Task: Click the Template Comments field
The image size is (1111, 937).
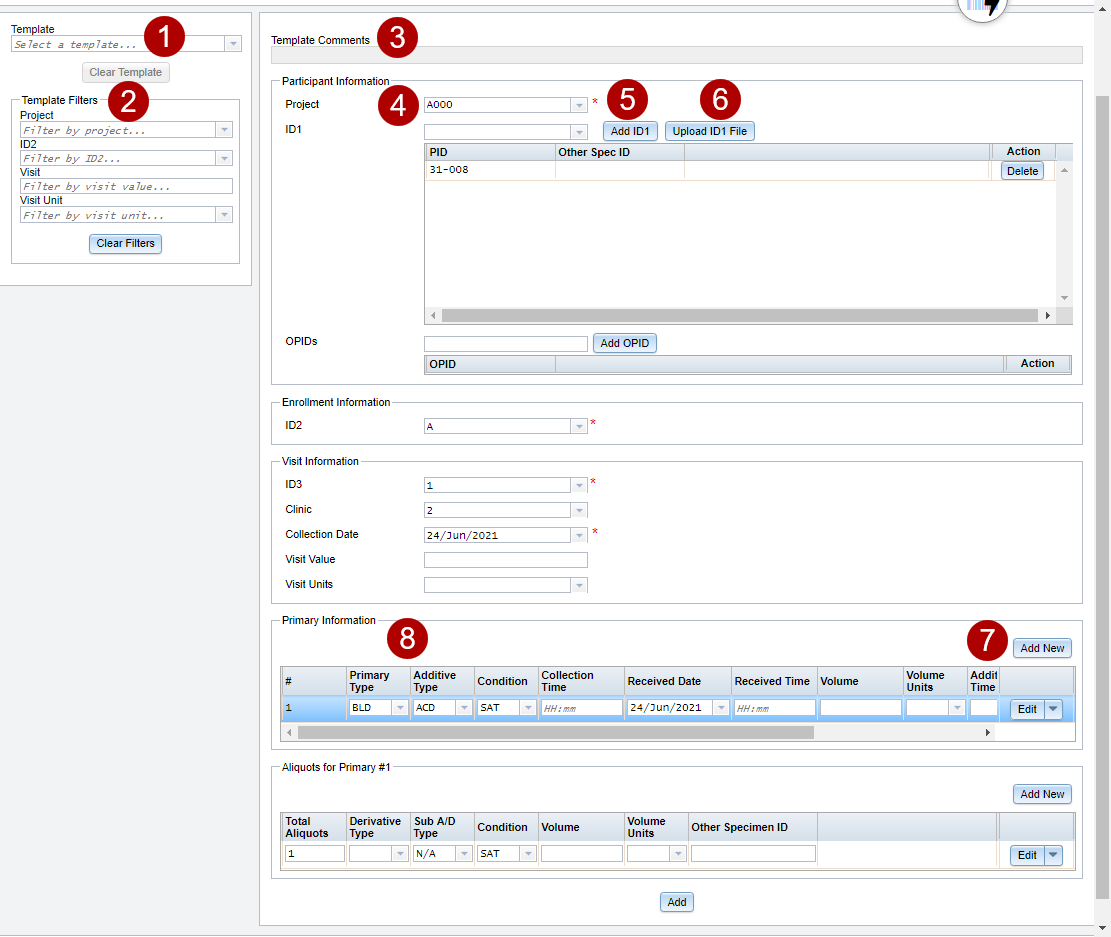Action: point(677,55)
